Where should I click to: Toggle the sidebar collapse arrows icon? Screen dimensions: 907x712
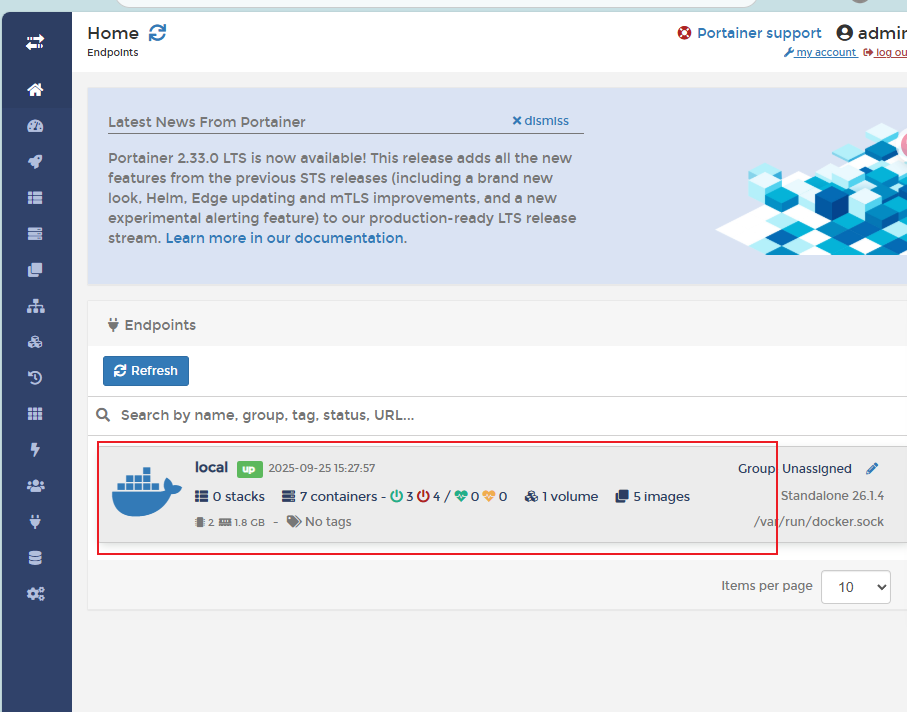tap(35, 42)
